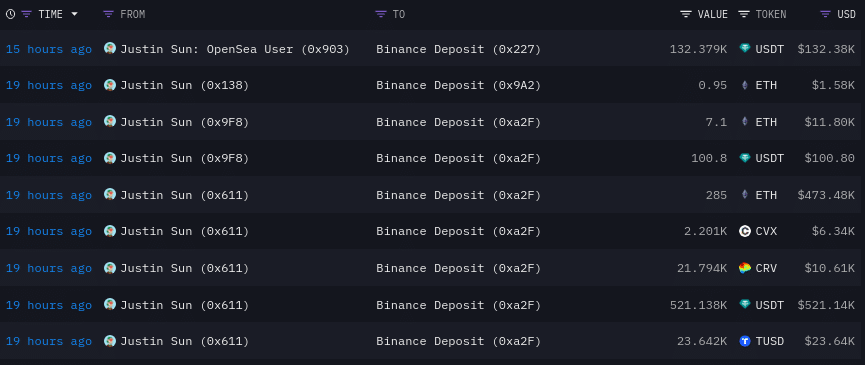Image resolution: width=865 pixels, height=365 pixels.
Task: Open the '15 hours ago' transaction link
Action: point(49,49)
